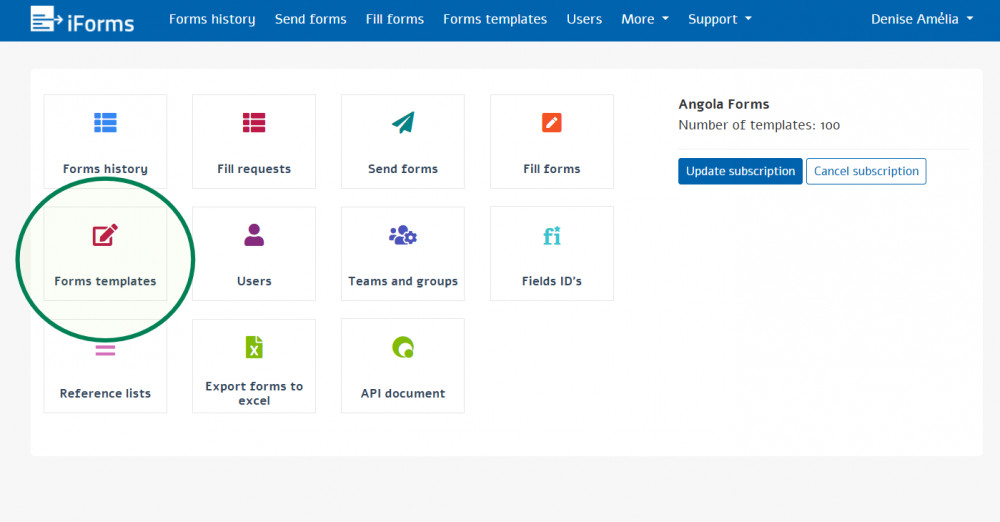Go to Forms history in the navbar
1000x522 pixels.
pyautogui.click(x=212, y=19)
